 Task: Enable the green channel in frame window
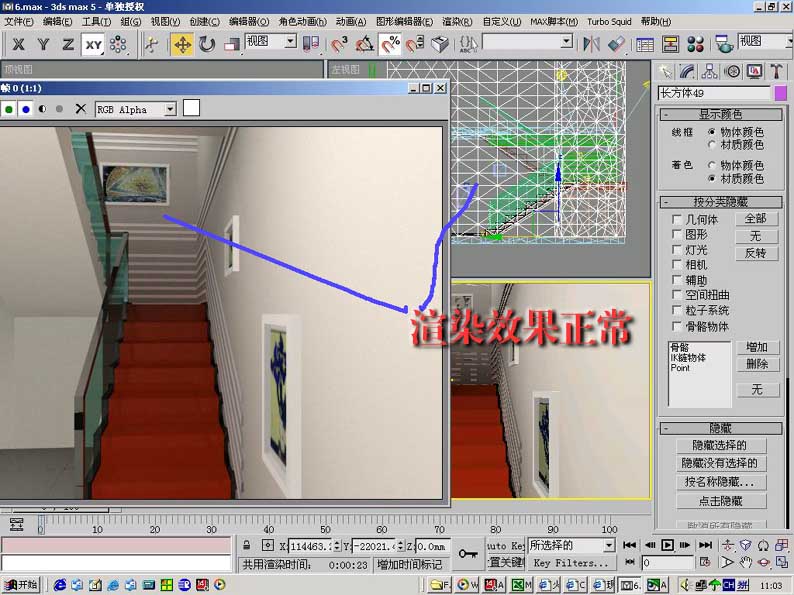click(9, 109)
